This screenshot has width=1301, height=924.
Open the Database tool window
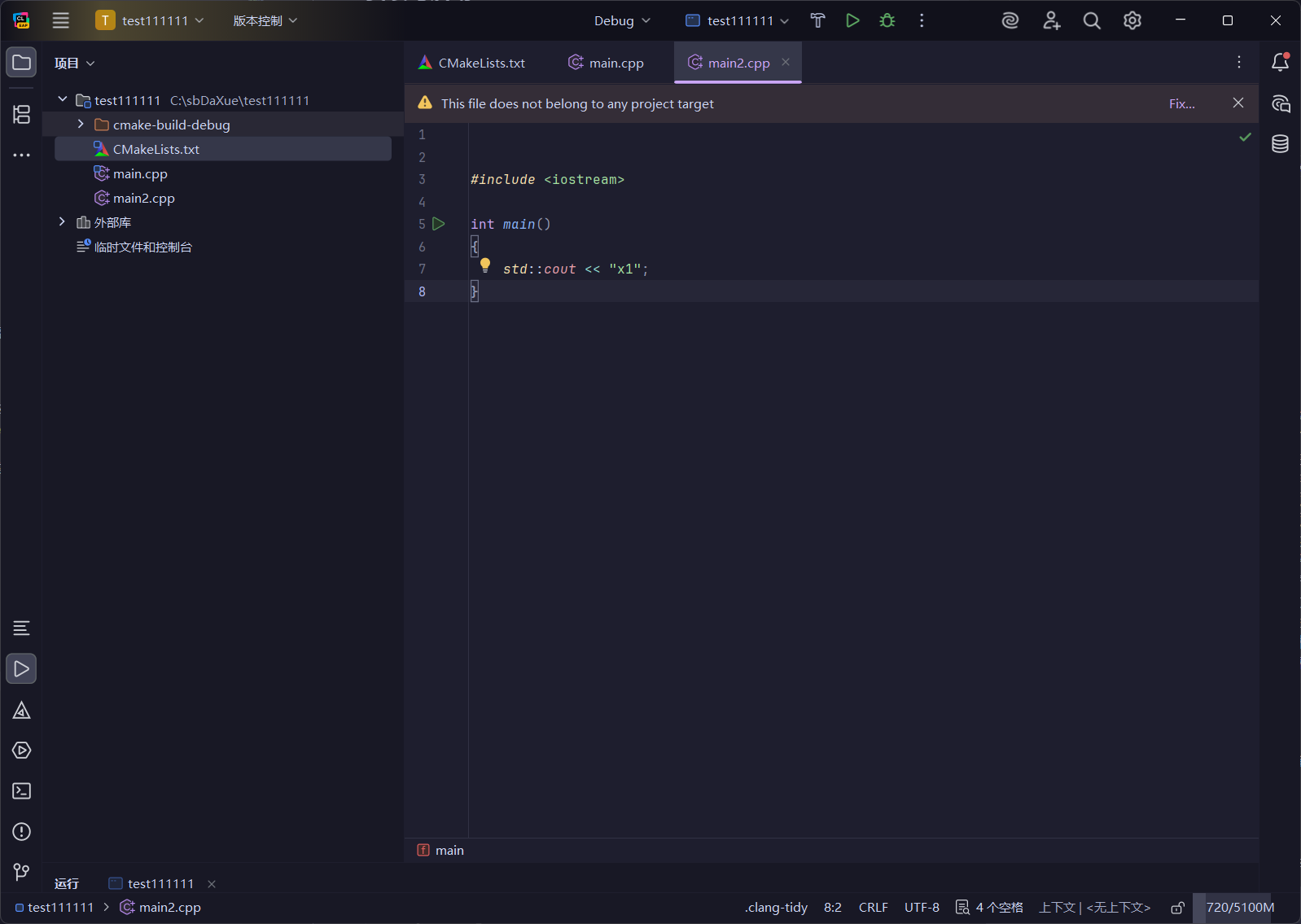tap(1280, 144)
